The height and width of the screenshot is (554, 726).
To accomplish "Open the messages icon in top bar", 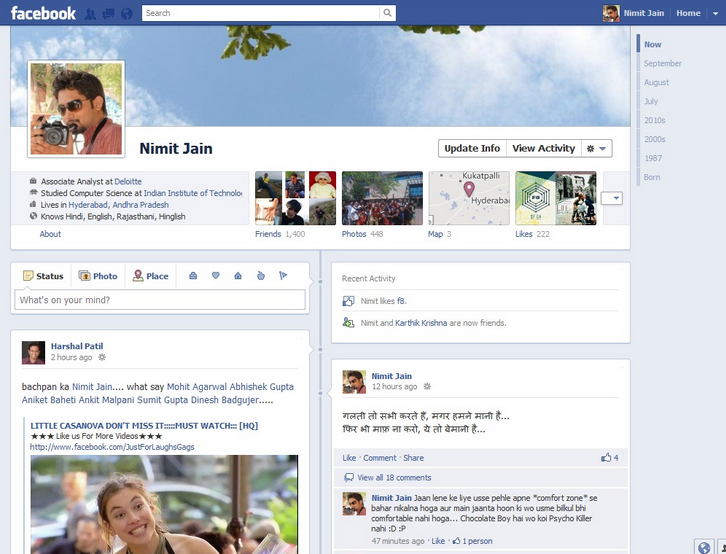I will click(x=108, y=14).
